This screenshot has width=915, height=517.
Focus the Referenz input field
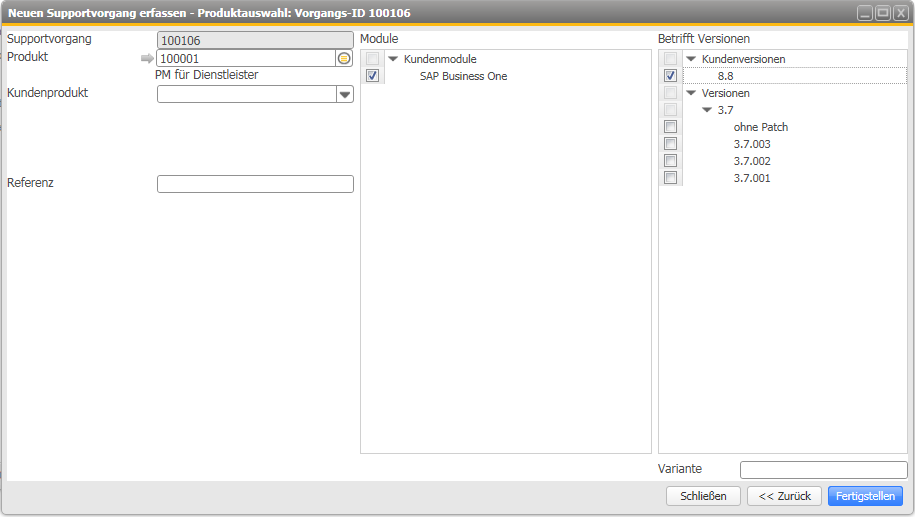[x=255, y=184]
